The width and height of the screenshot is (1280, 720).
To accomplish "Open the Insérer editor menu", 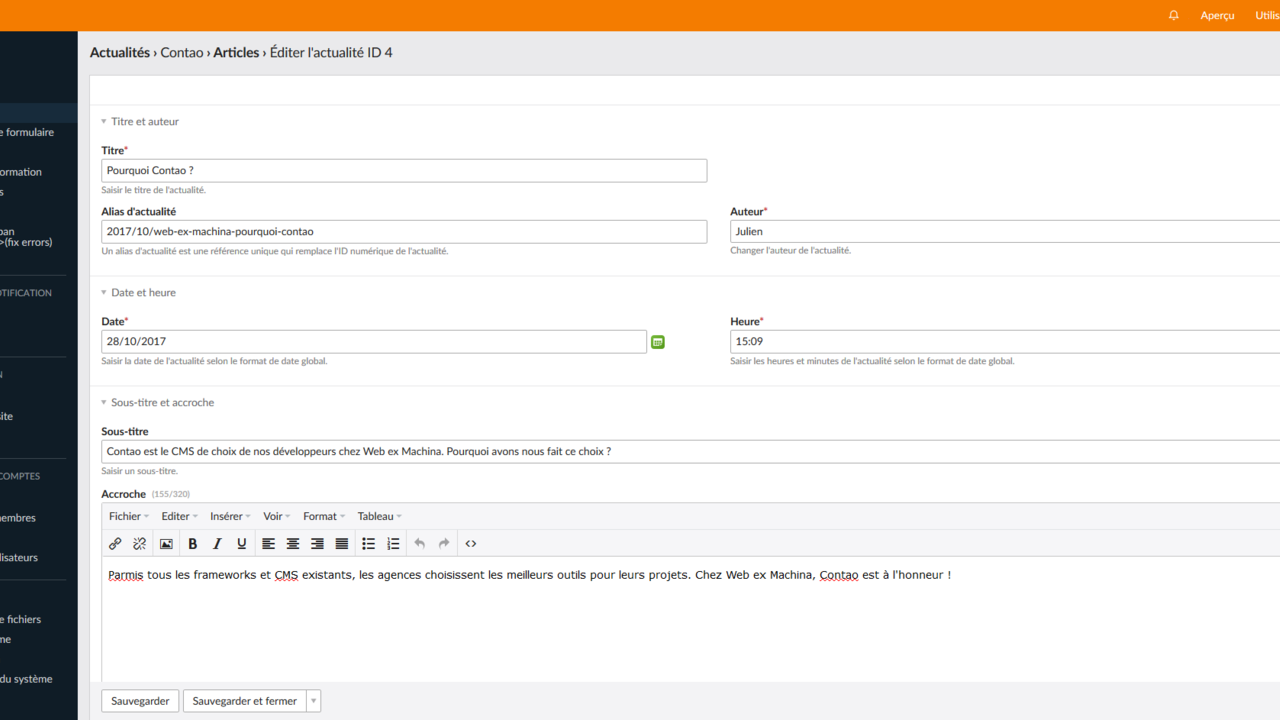I will click(231, 517).
